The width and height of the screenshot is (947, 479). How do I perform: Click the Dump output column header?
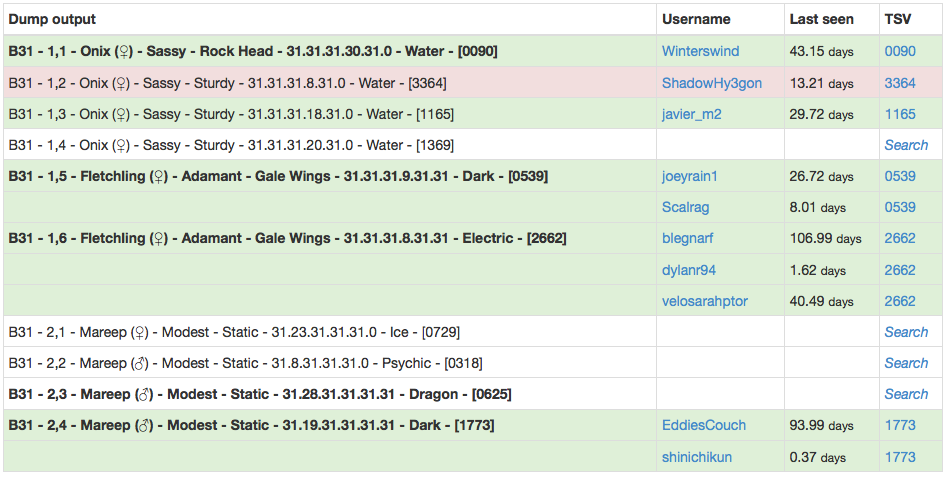coord(52,19)
